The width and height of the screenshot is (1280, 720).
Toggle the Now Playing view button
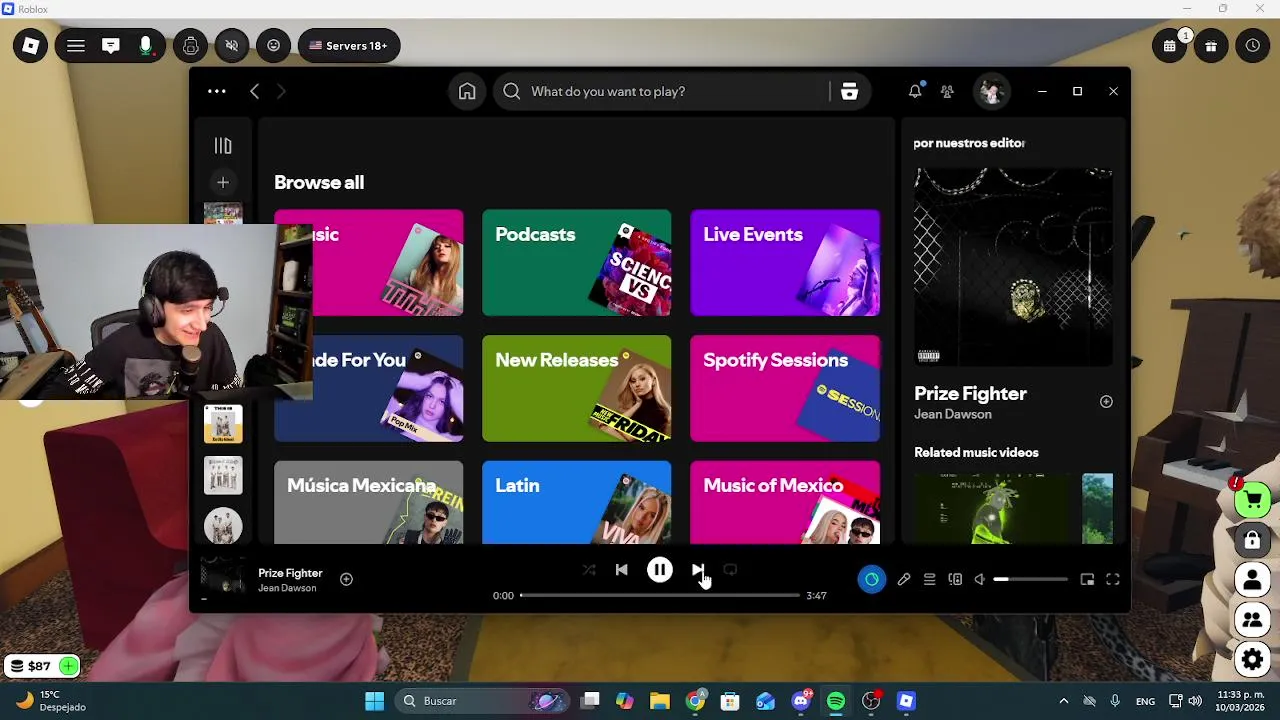(x=872, y=579)
